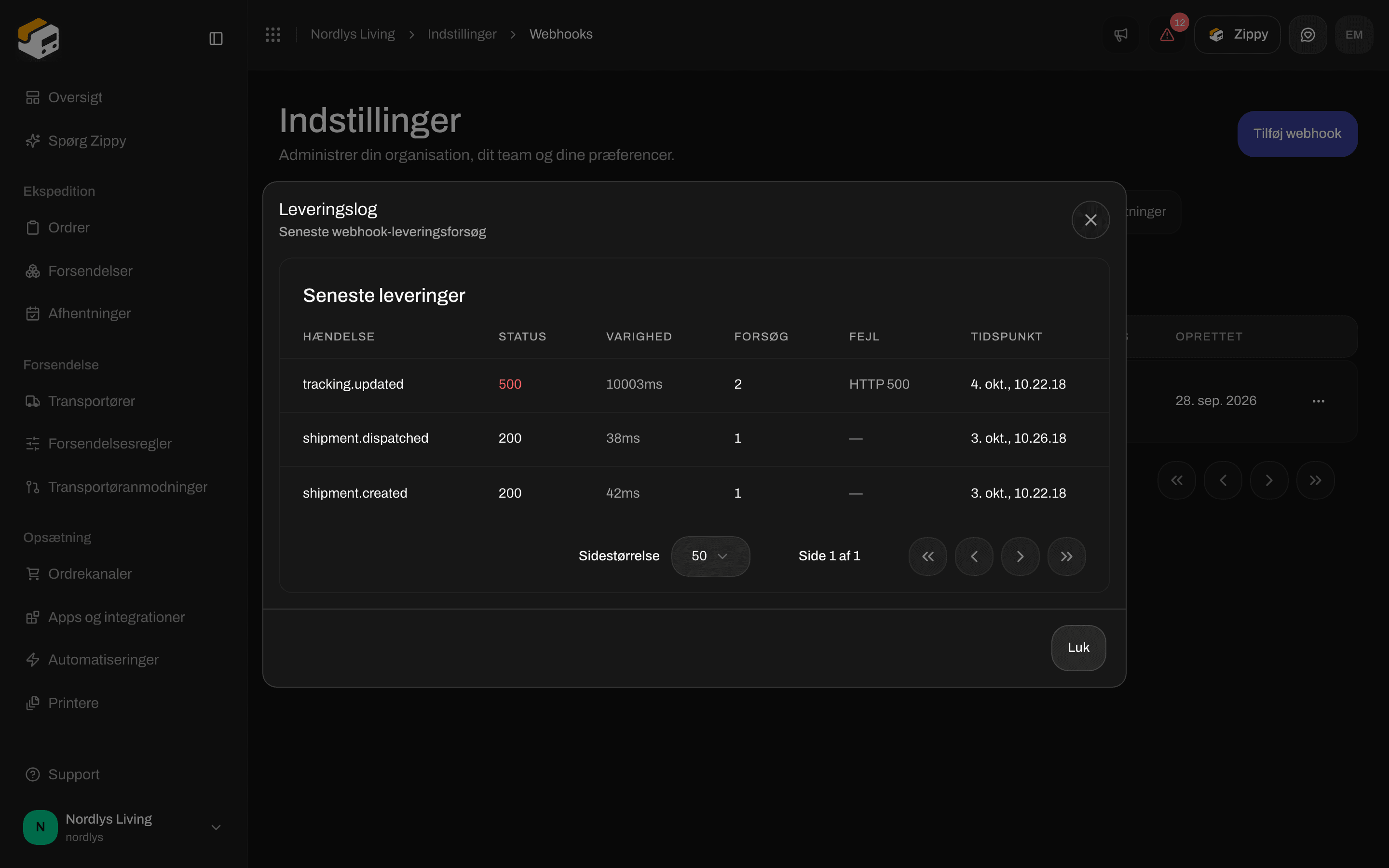
Task: Open announcements megaphone icon
Action: (x=1120, y=34)
